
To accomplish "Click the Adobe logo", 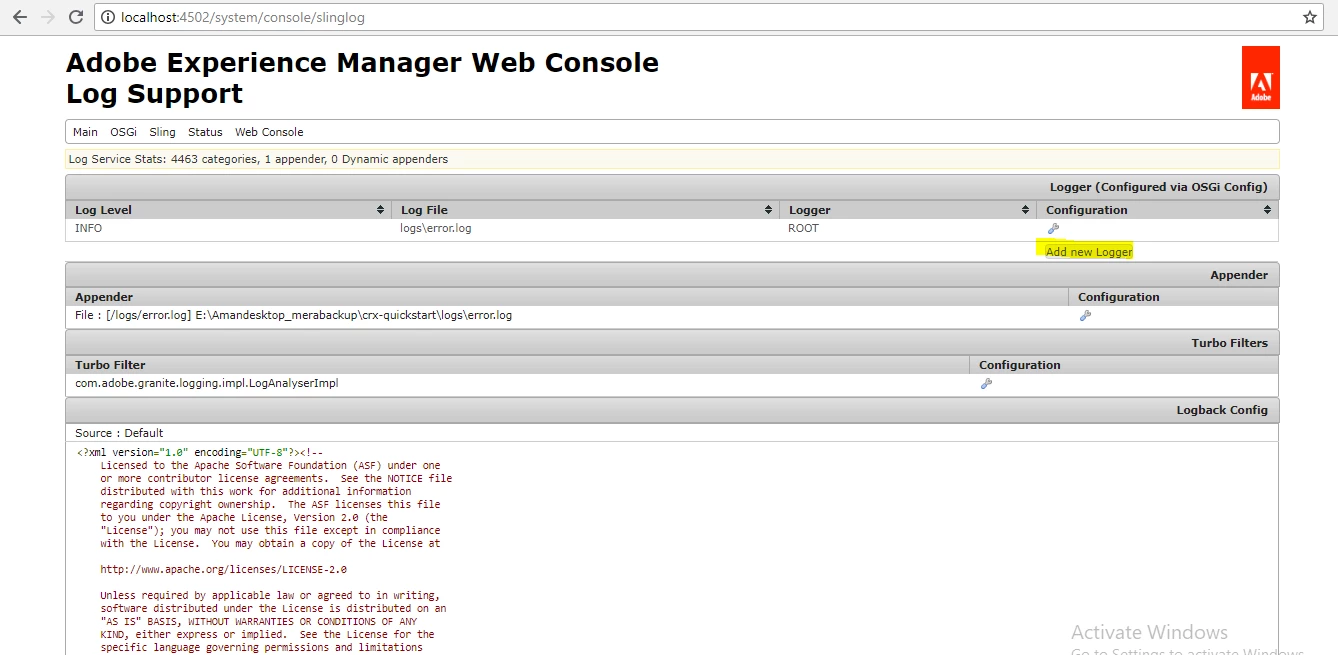I will [1260, 77].
